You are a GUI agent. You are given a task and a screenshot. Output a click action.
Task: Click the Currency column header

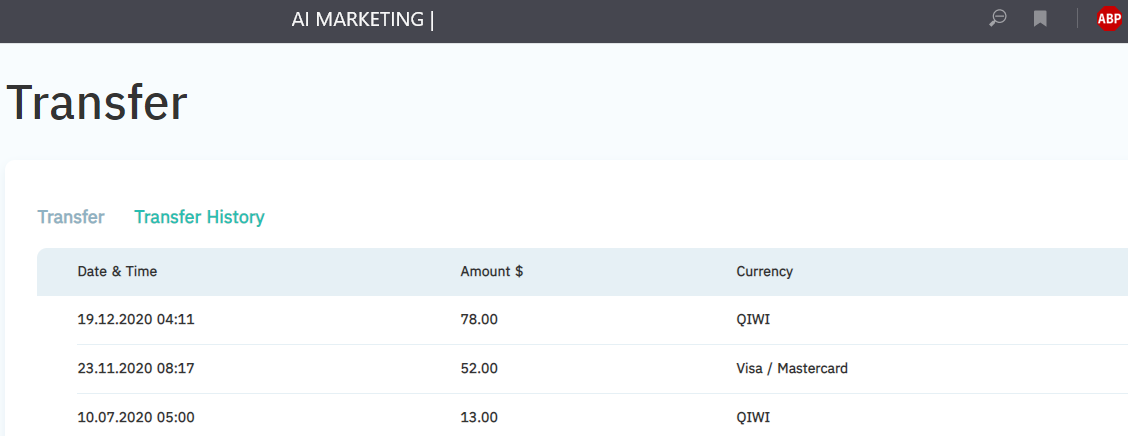764,271
